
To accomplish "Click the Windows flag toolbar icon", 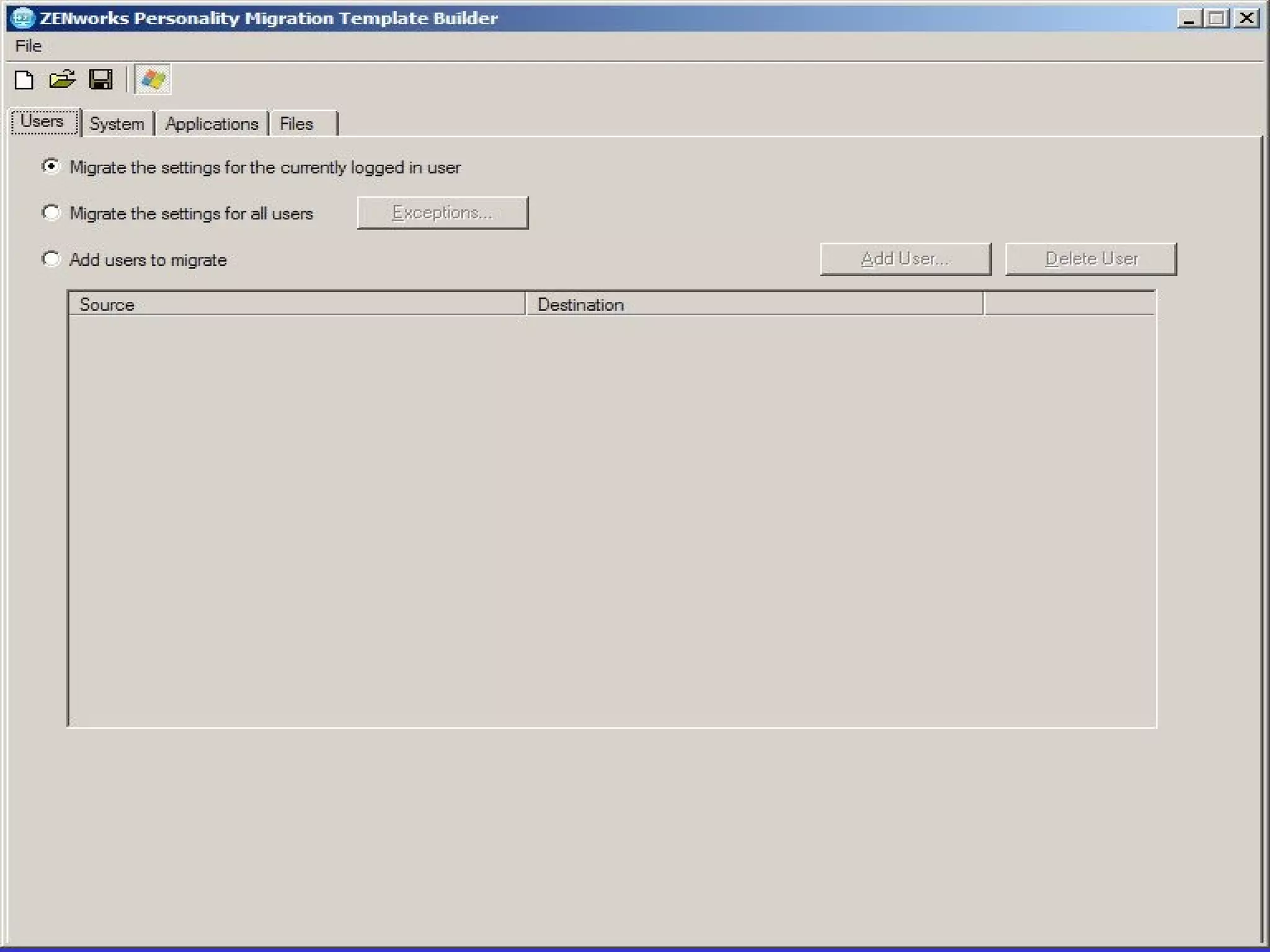I will point(153,80).
